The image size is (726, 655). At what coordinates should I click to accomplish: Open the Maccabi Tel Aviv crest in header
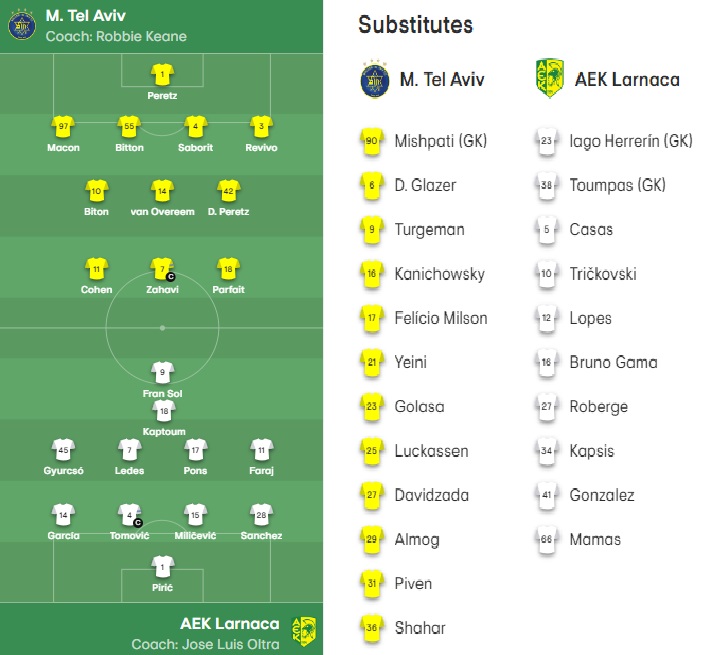22,25
